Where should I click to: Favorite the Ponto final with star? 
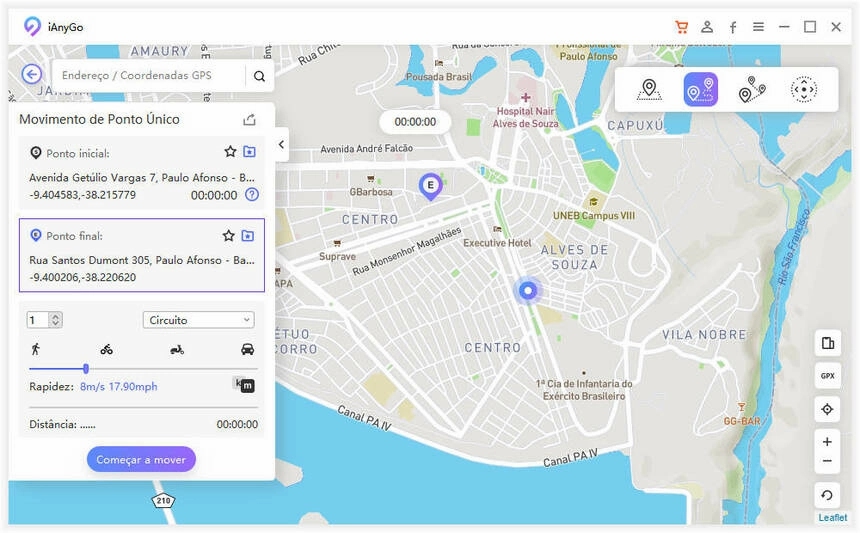pyautogui.click(x=228, y=236)
